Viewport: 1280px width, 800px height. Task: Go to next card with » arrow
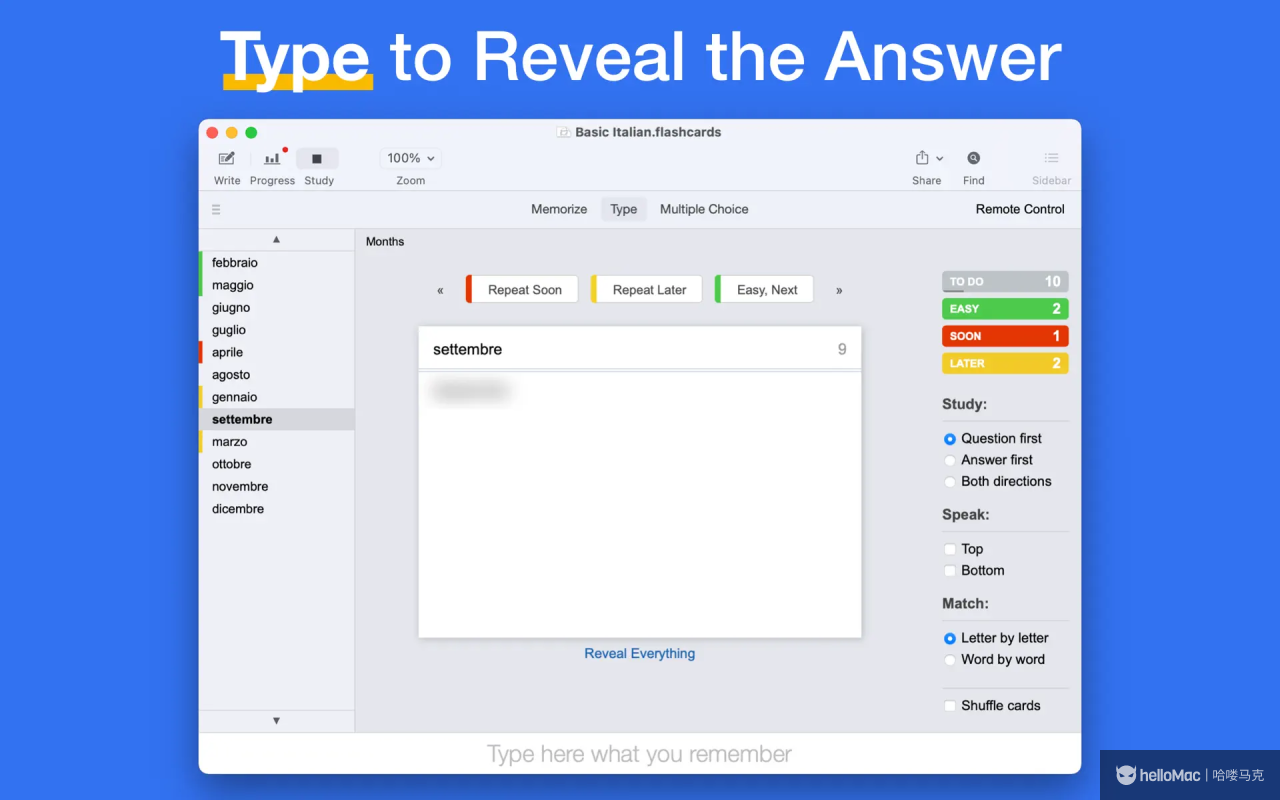click(x=839, y=291)
